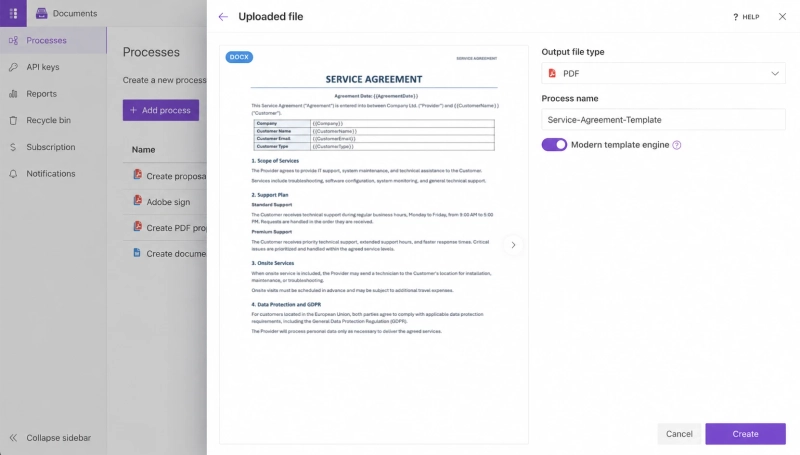Click the Cancel button
The height and width of the screenshot is (455, 800).
[x=679, y=434]
